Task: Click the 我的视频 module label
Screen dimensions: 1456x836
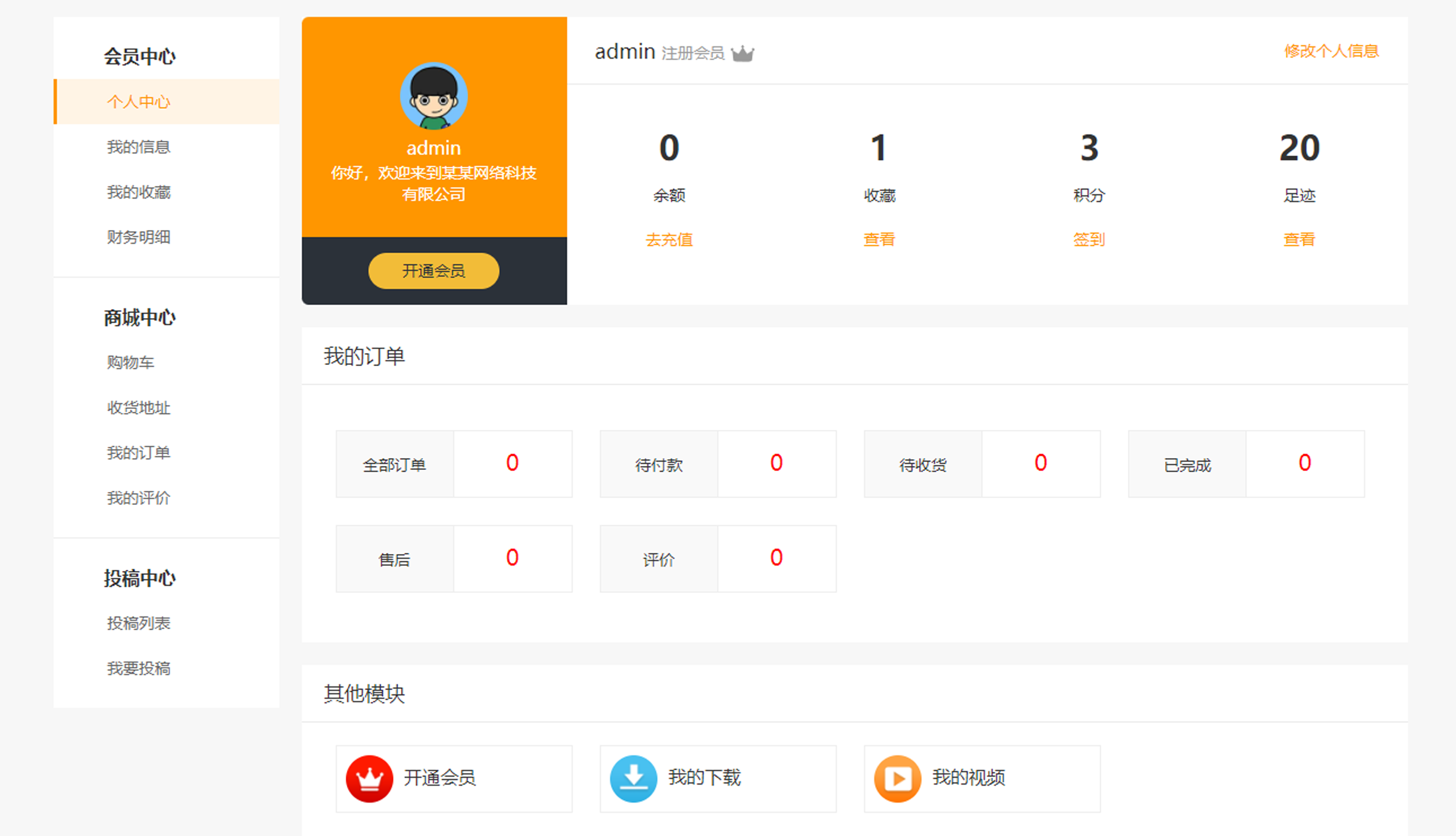Action: pos(968,777)
